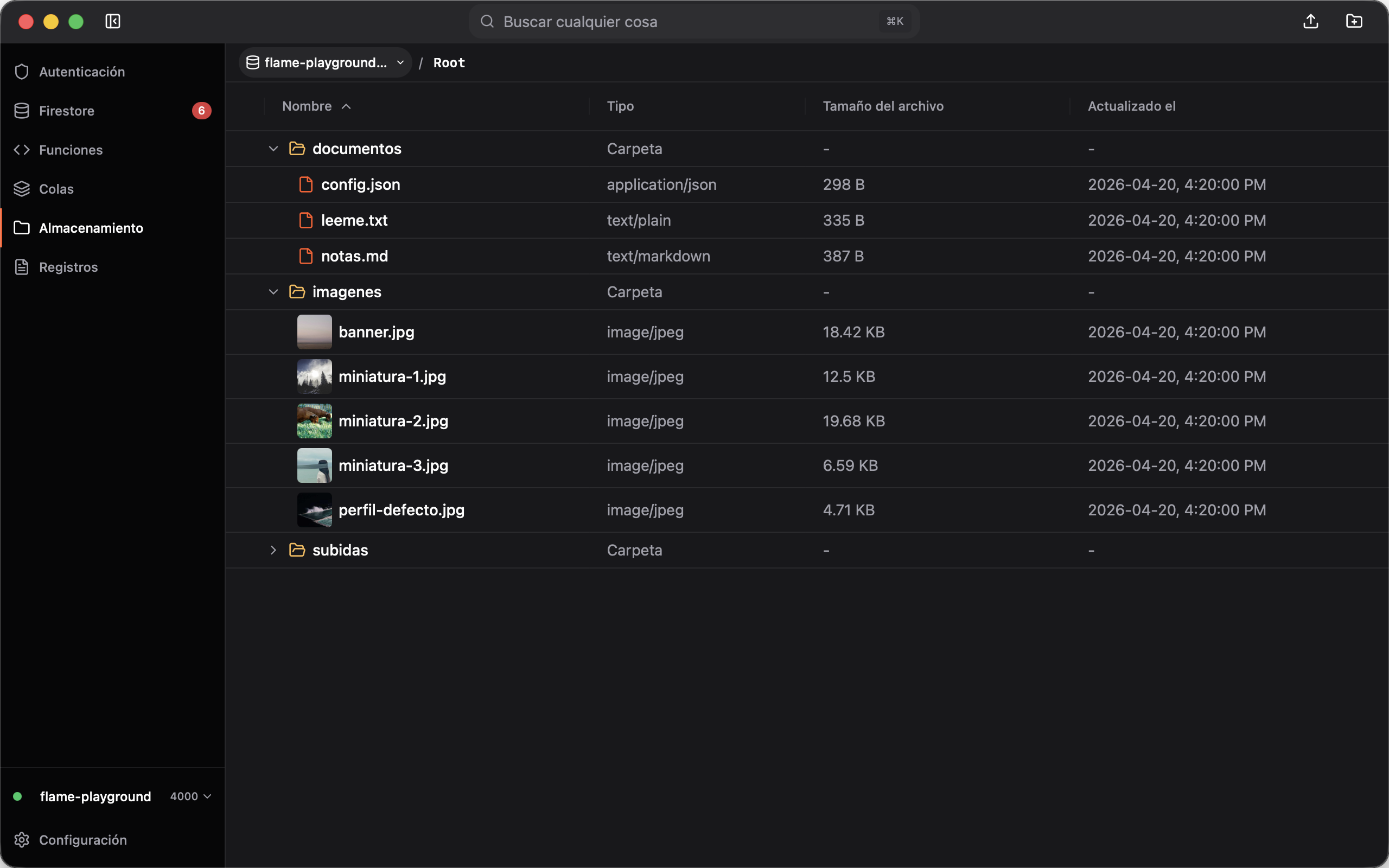The height and width of the screenshot is (868, 1389).
Task: Collapse the imagenes folder
Action: pos(273,292)
